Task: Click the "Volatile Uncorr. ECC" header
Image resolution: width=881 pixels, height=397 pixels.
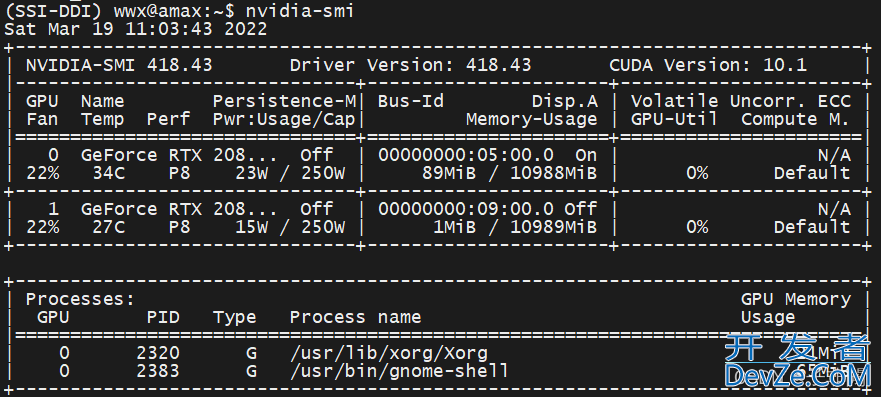Action: tap(741, 101)
